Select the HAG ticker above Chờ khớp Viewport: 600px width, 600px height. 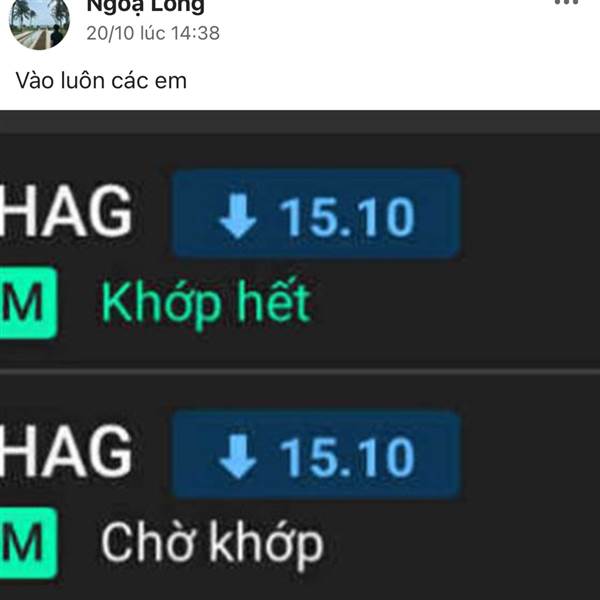coord(66,452)
